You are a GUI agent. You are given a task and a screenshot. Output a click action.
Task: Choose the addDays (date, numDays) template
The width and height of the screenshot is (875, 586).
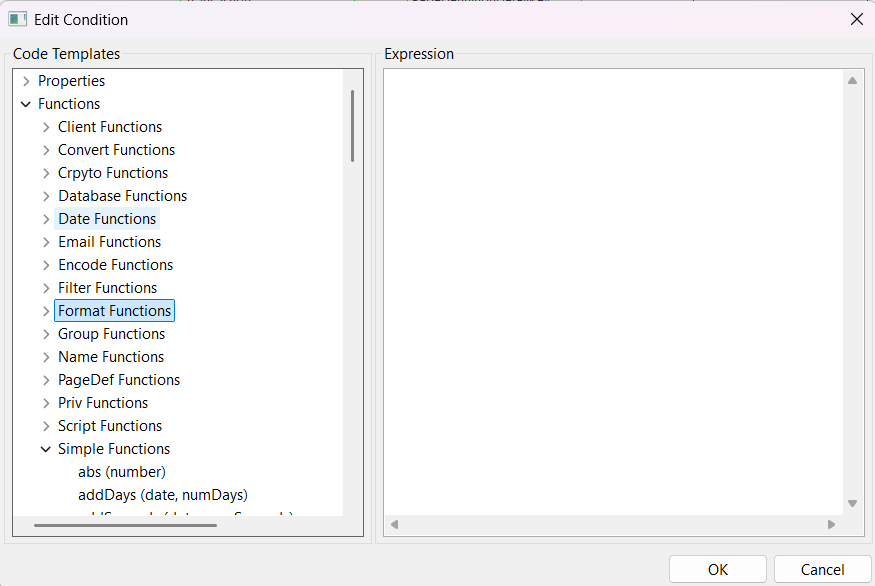point(163,494)
